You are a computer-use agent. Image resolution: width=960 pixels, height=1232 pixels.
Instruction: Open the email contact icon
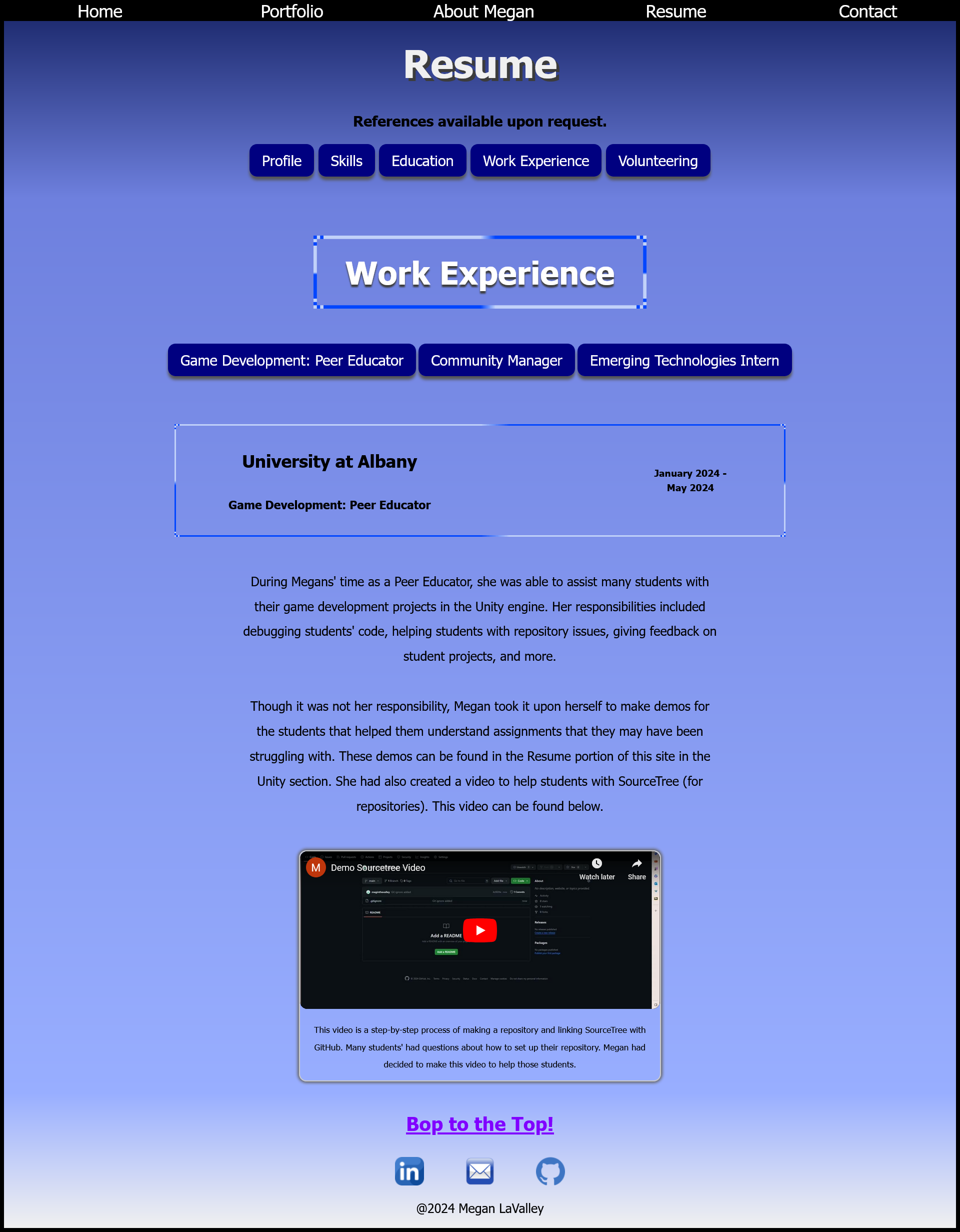pyautogui.click(x=480, y=1171)
